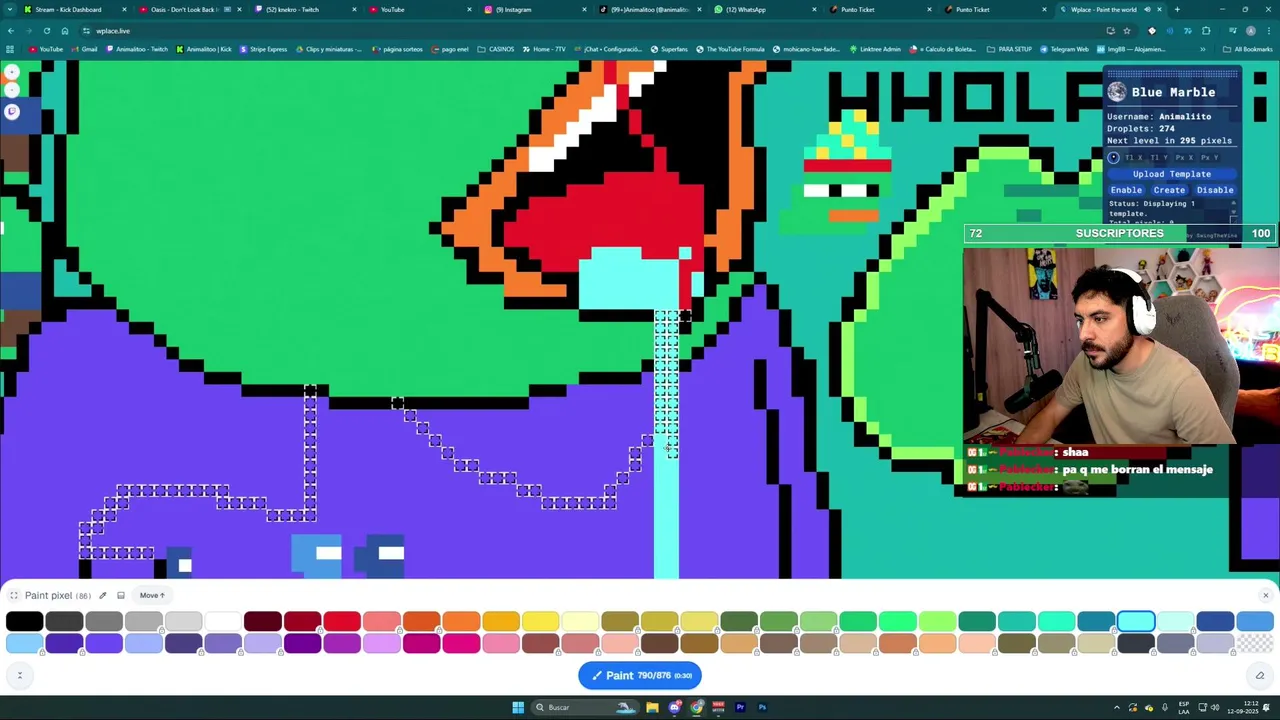Open the Animaliitoo | Kick bookmark
The height and width of the screenshot is (720, 1280).
click(204, 49)
